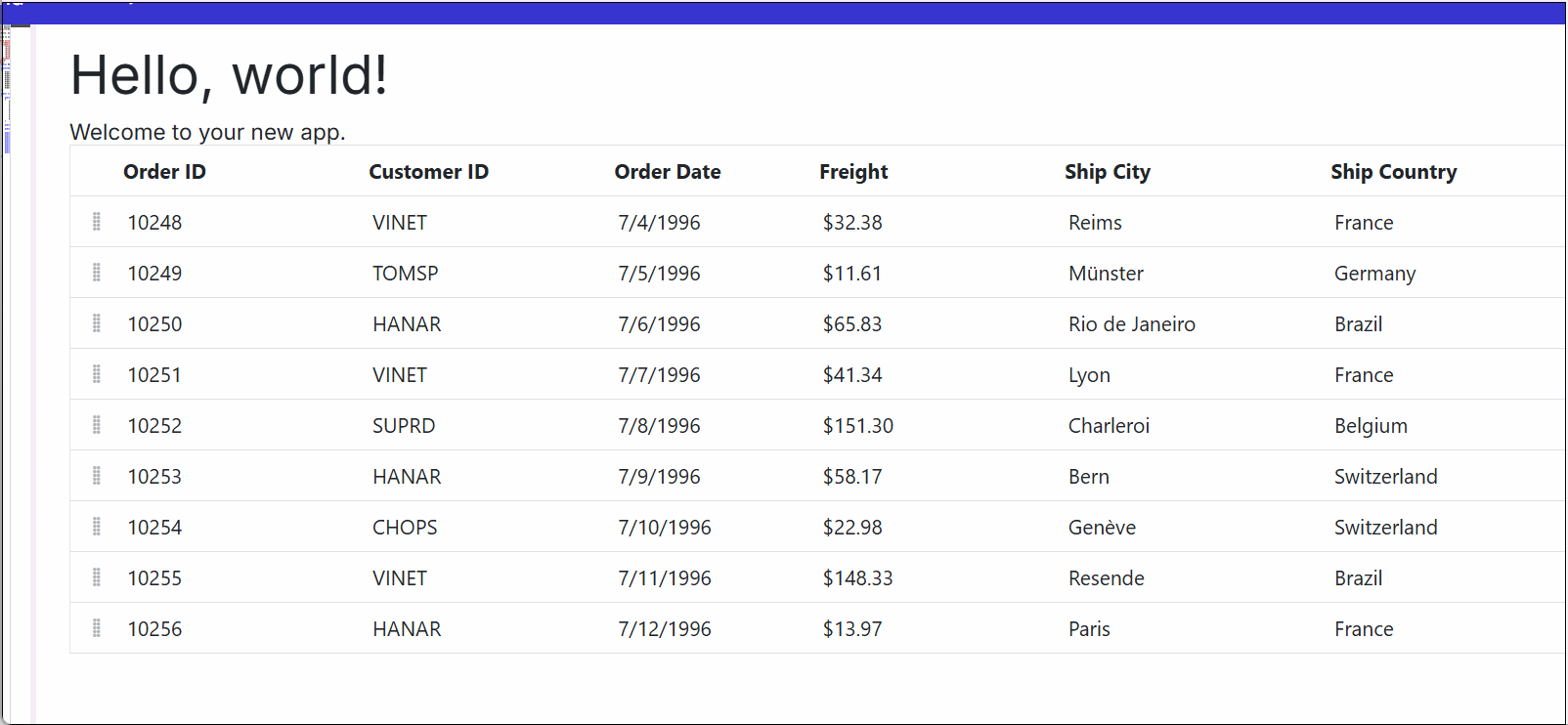Grab the row handle beside order 10250
Screen dimensions: 1568x725
pyautogui.click(x=97, y=323)
